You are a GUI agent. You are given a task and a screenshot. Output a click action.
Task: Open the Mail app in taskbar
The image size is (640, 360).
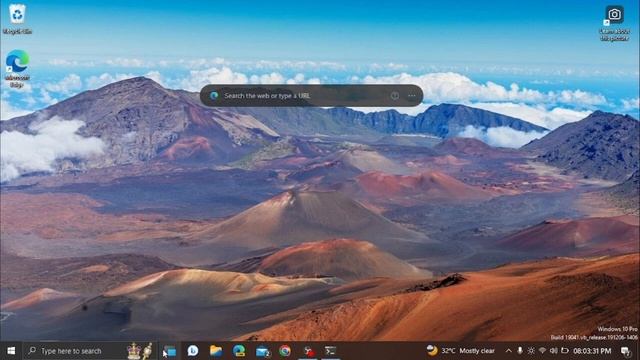pyautogui.click(x=262, y=351)
